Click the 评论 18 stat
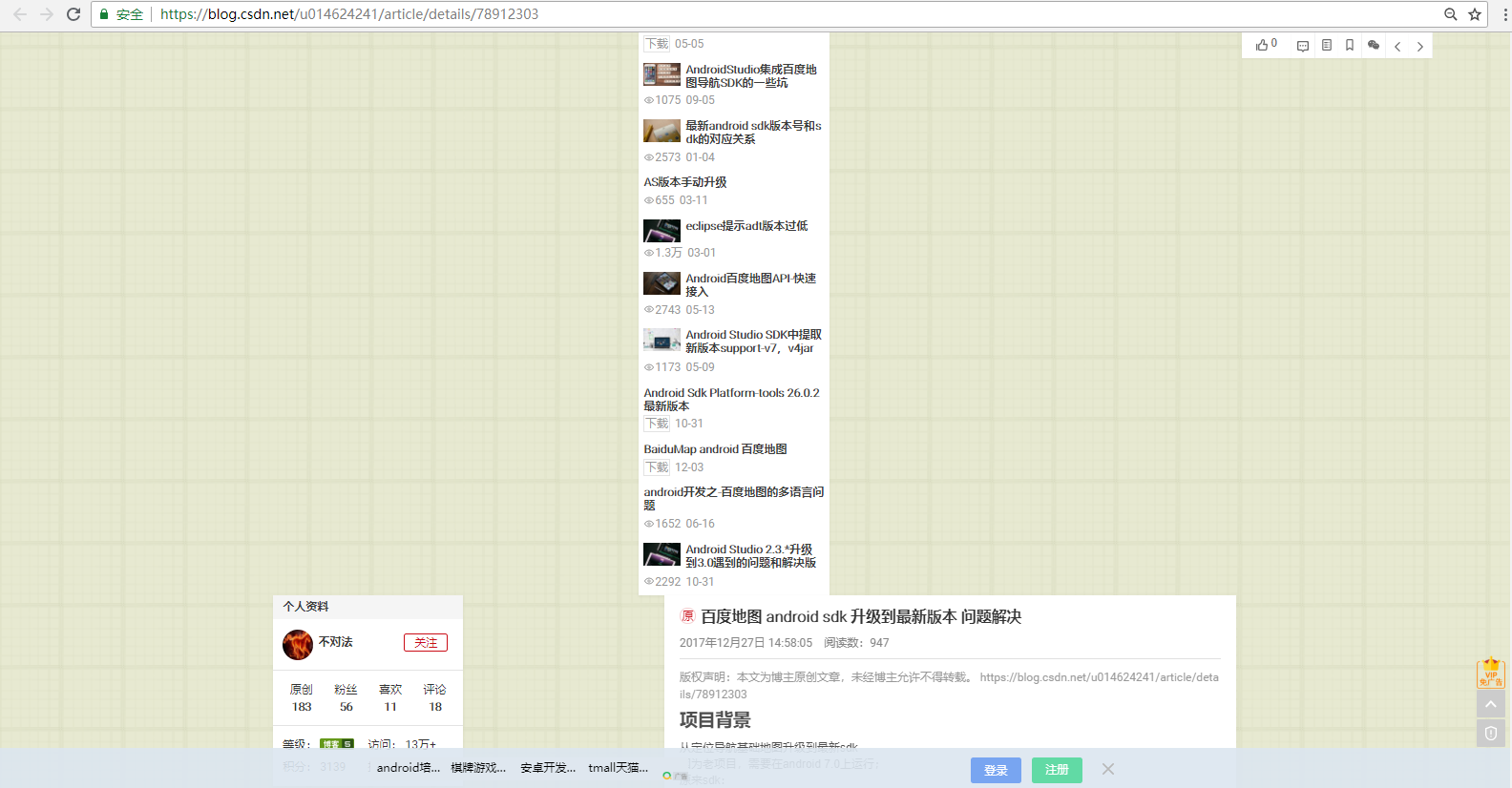The height and width of the screenshot is (788, 1512). pos(435,698)
